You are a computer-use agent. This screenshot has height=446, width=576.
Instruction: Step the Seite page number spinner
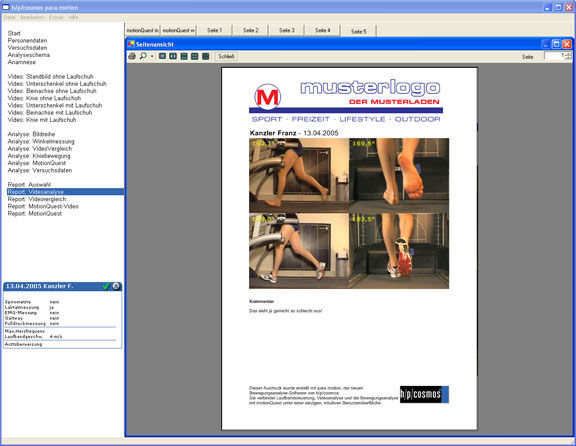568,56
